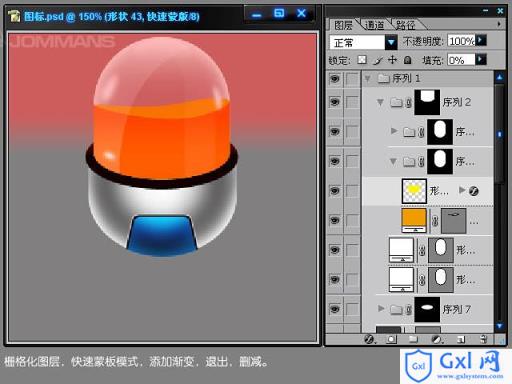The width and height of the screenshot is (512, 384).
Task: Click the layers panel scrollbar track
Action: 499,253
